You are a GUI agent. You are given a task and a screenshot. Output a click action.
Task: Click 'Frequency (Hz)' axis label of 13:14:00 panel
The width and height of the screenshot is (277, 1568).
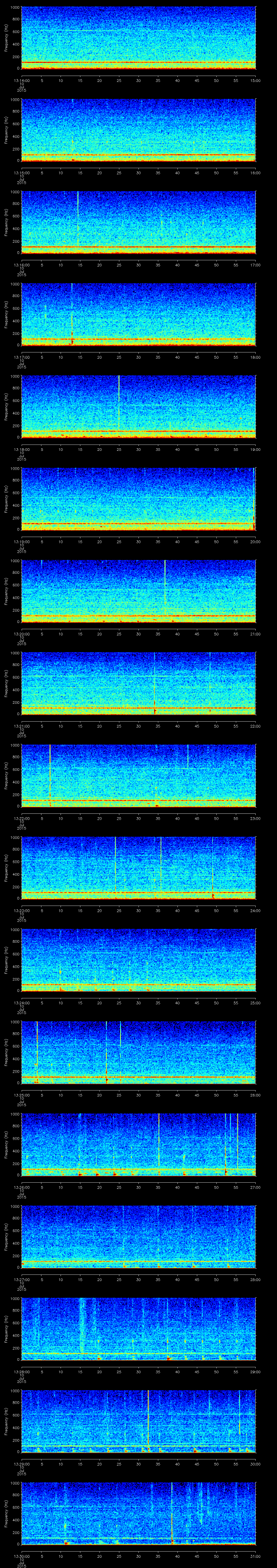(x=6, y=38)
